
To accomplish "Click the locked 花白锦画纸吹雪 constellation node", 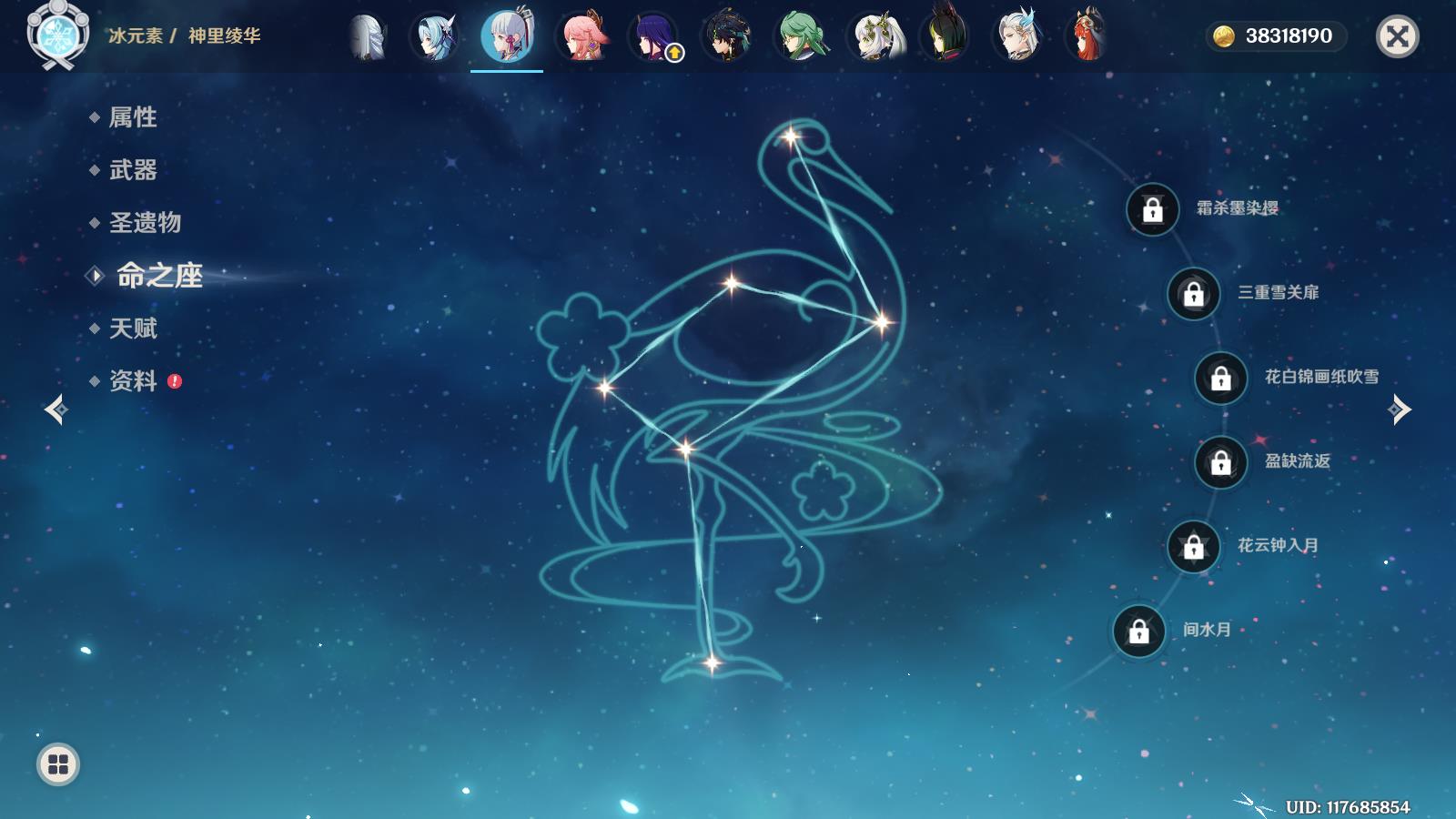I will [1221, 378].
